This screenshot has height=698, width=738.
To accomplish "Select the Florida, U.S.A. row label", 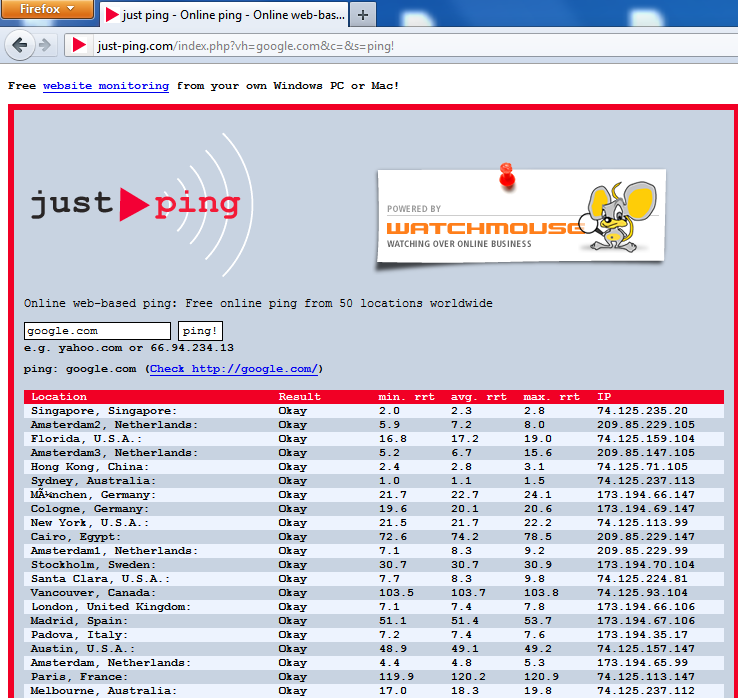I will coord(87,439).
